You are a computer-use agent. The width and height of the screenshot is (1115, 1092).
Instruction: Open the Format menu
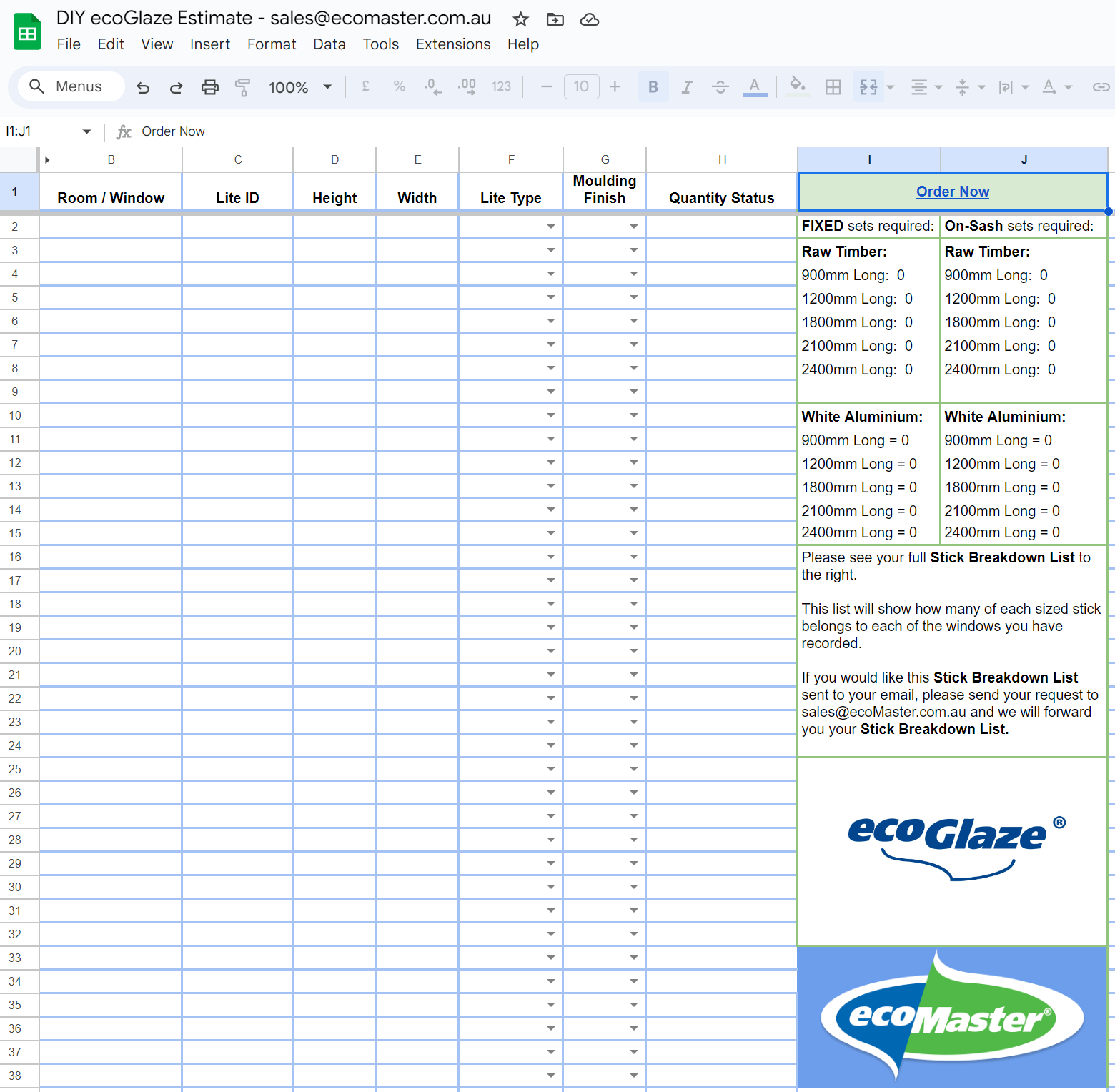tap(272, 44)
